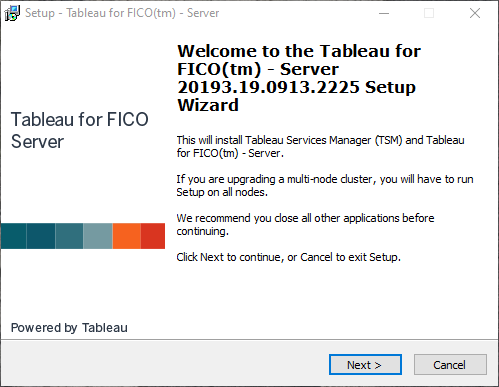Image resolution: width=499 pixels, height=387 pixels.
Task: Click the Welcome Setup Wizard heading
Action: point(299,78)
